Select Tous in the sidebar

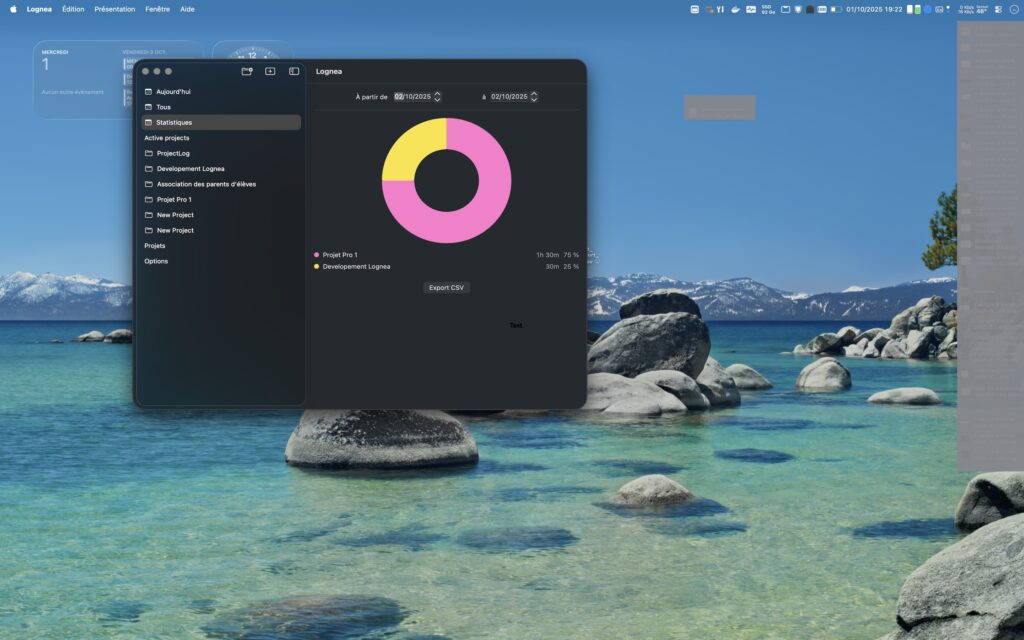(163, 107)
